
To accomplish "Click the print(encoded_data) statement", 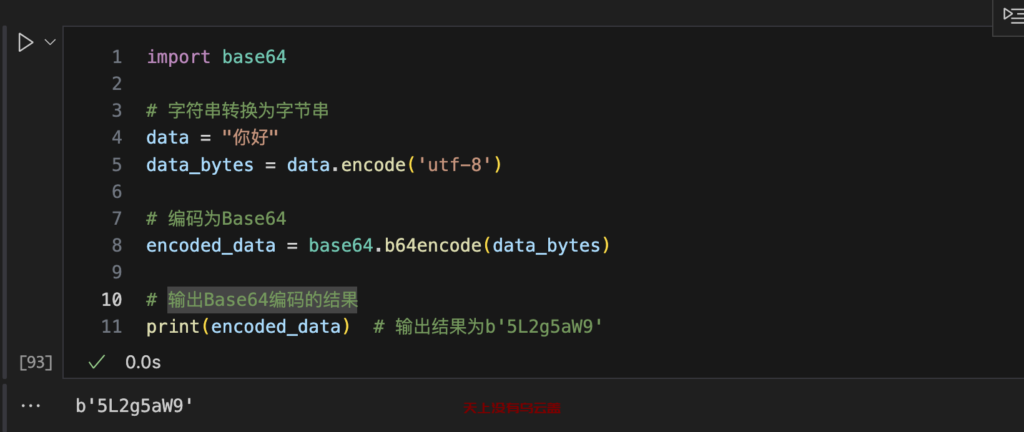I will (248, 327).
